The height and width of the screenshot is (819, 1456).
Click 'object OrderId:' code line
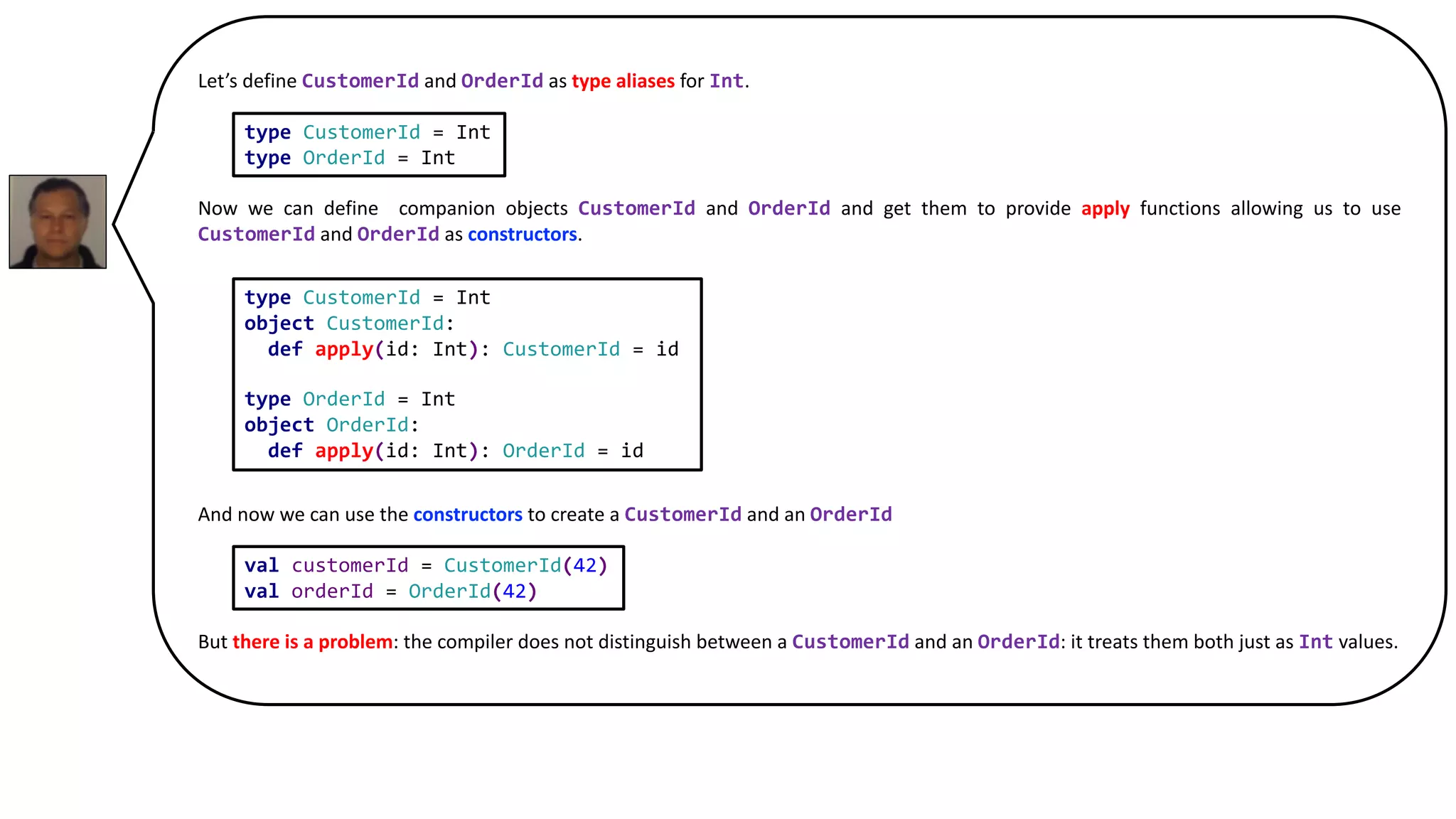tap(332, 425)
